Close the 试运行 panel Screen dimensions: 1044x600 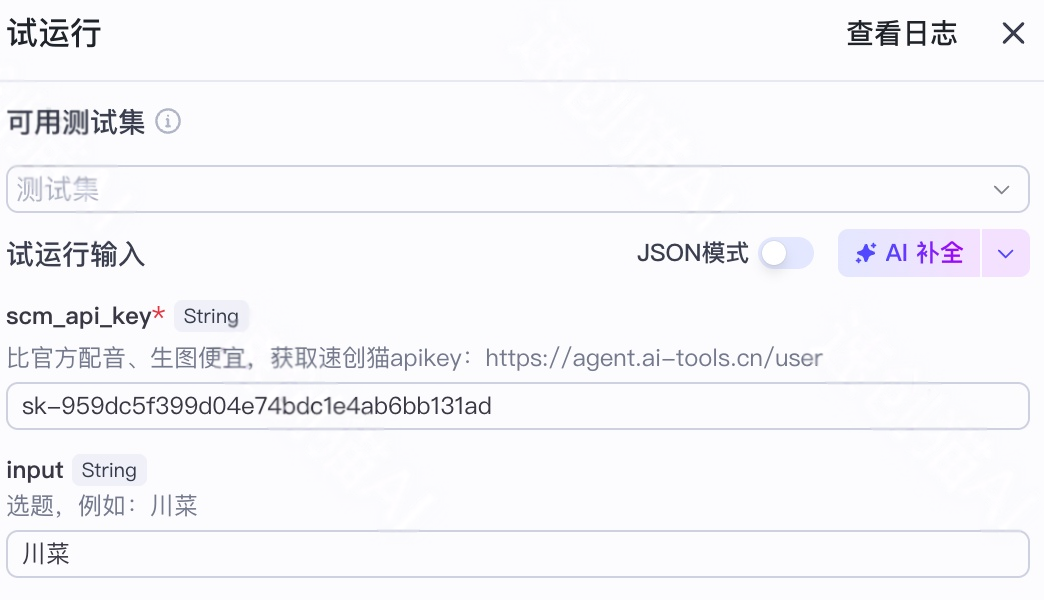point(1013,34)
